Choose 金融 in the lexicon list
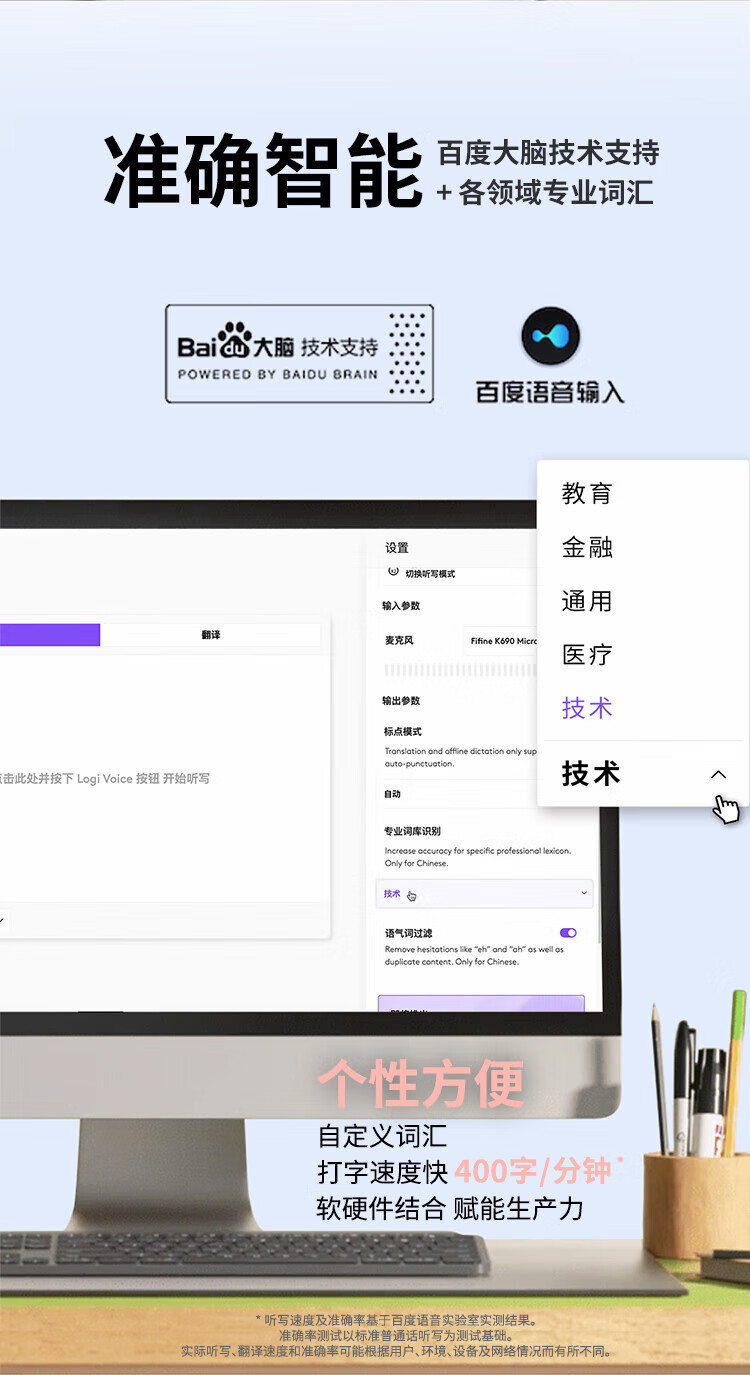This screenshot has width=750, height=1375. pyautogui.click(x=587, y=547)
